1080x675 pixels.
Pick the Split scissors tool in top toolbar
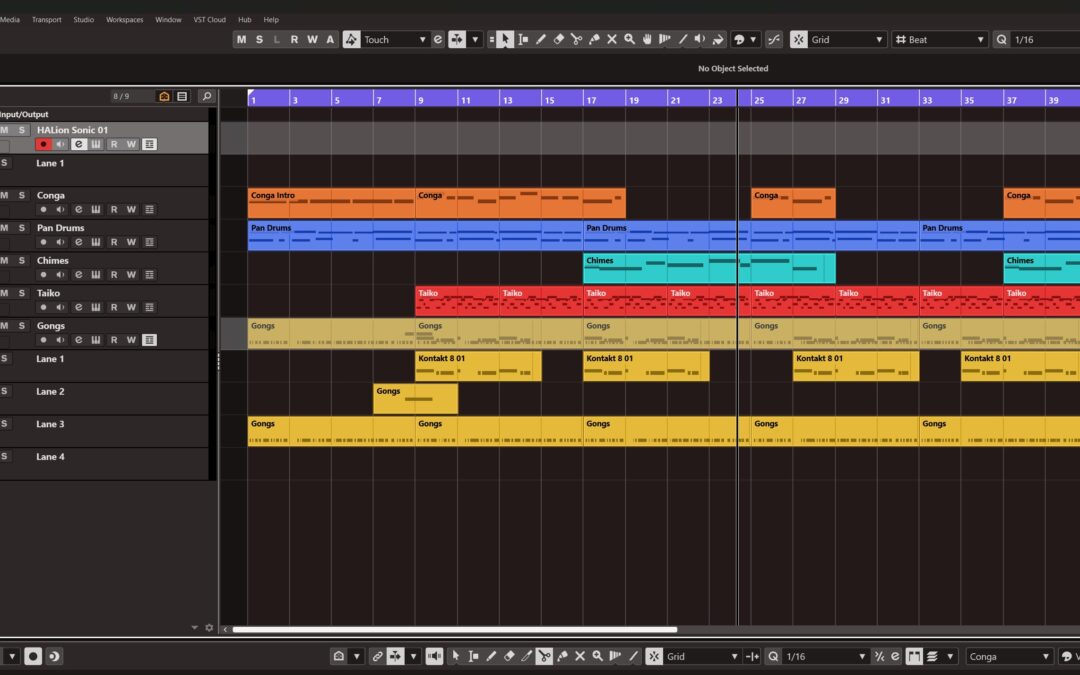click(x=576, y=40)
